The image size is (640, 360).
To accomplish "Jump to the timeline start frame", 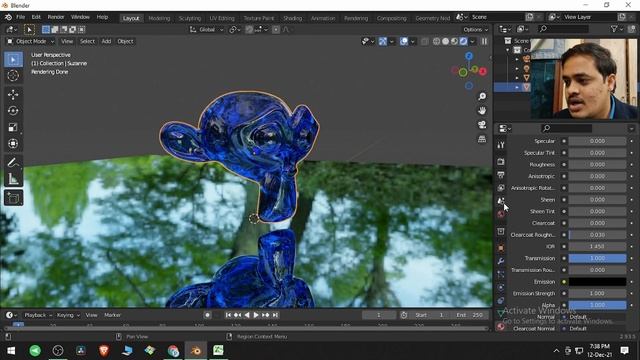I will point(228,315).
